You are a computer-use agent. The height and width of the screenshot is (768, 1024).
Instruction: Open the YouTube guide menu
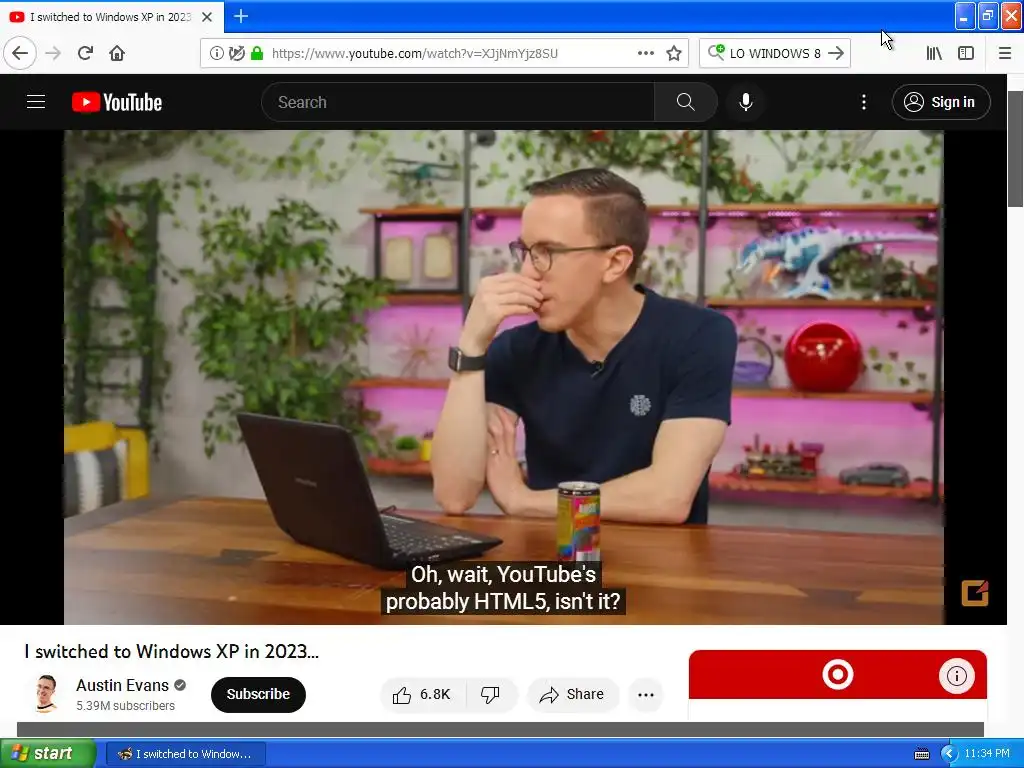[x=36, y=102]
